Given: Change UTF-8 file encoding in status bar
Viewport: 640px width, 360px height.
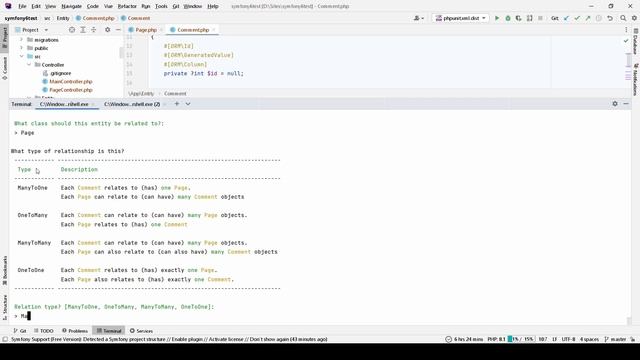Looking at the screenshot, I should (568, 339).
